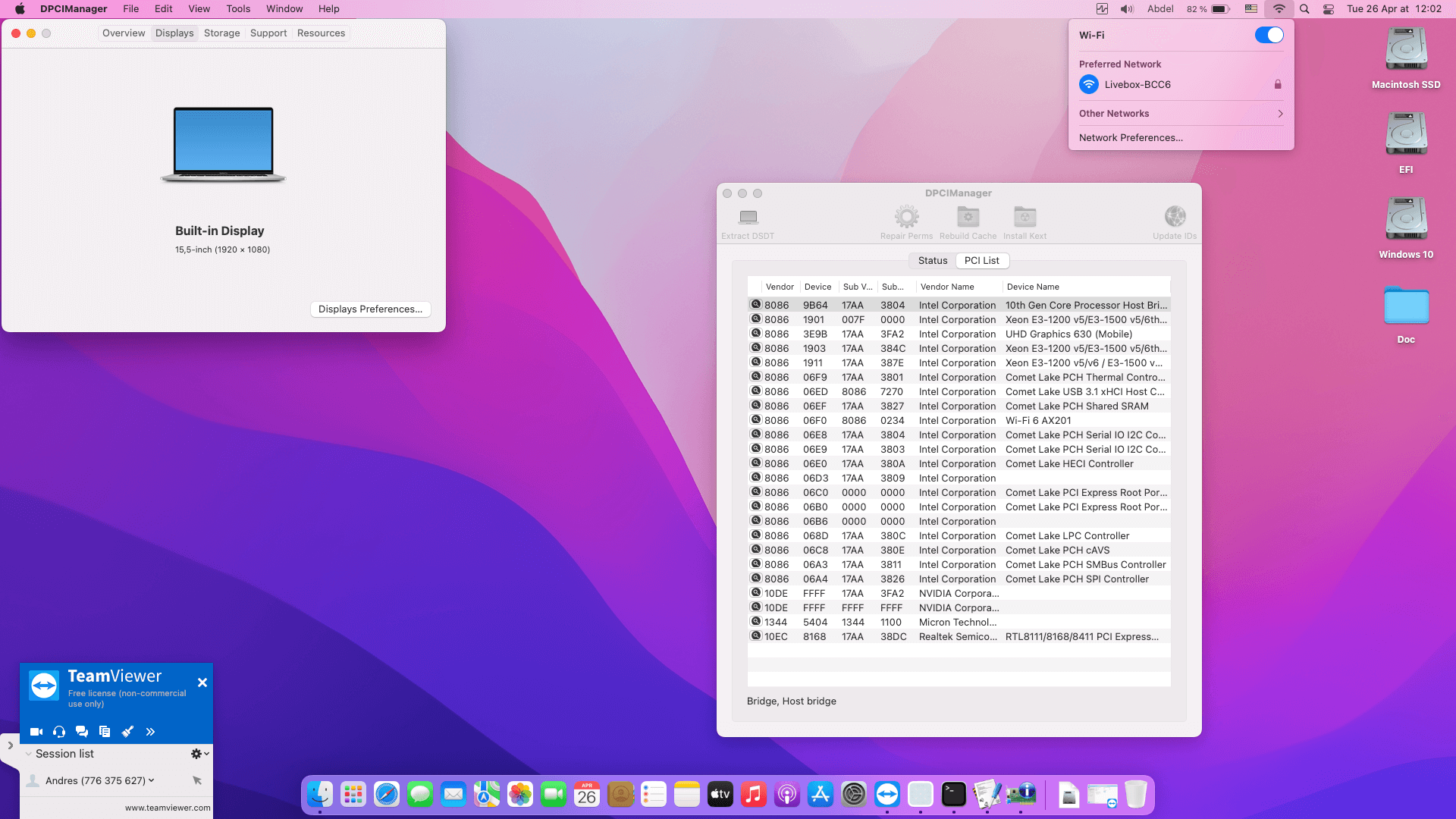Click the Rebuild Cache toolbar icon
This screenshot has width=1456, height=819.
[x=968, y=217]
